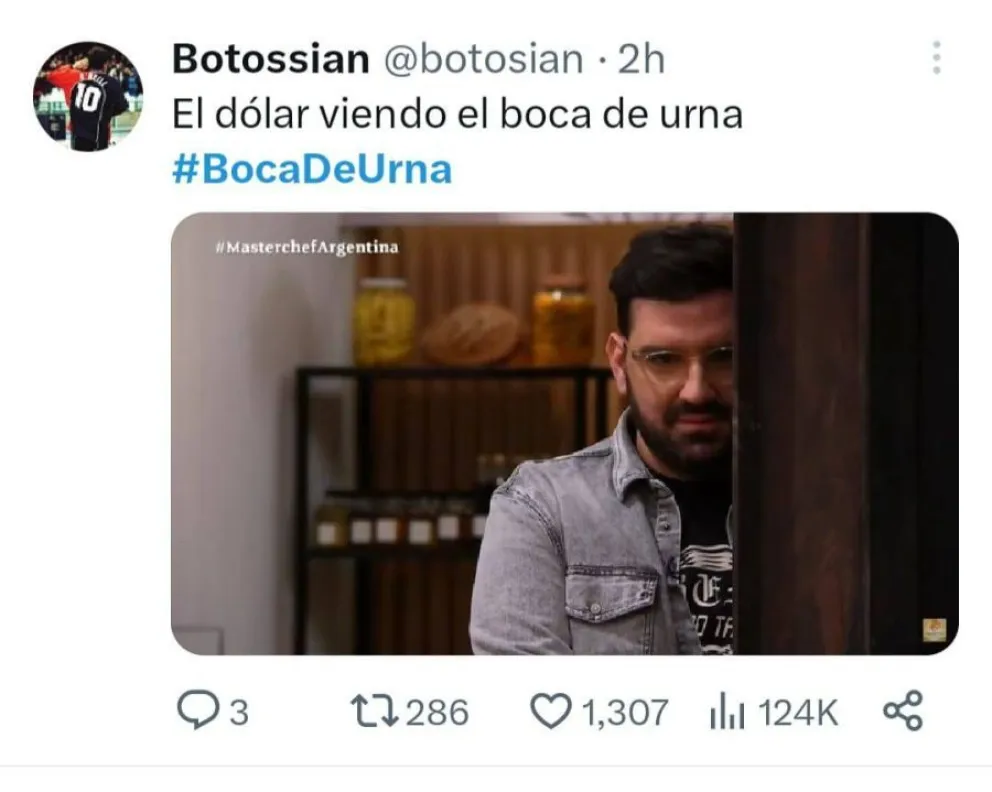The image size is (992, 792).
Task: Open the #BocaDeUrna hashtag
Action: click(313, 170)
